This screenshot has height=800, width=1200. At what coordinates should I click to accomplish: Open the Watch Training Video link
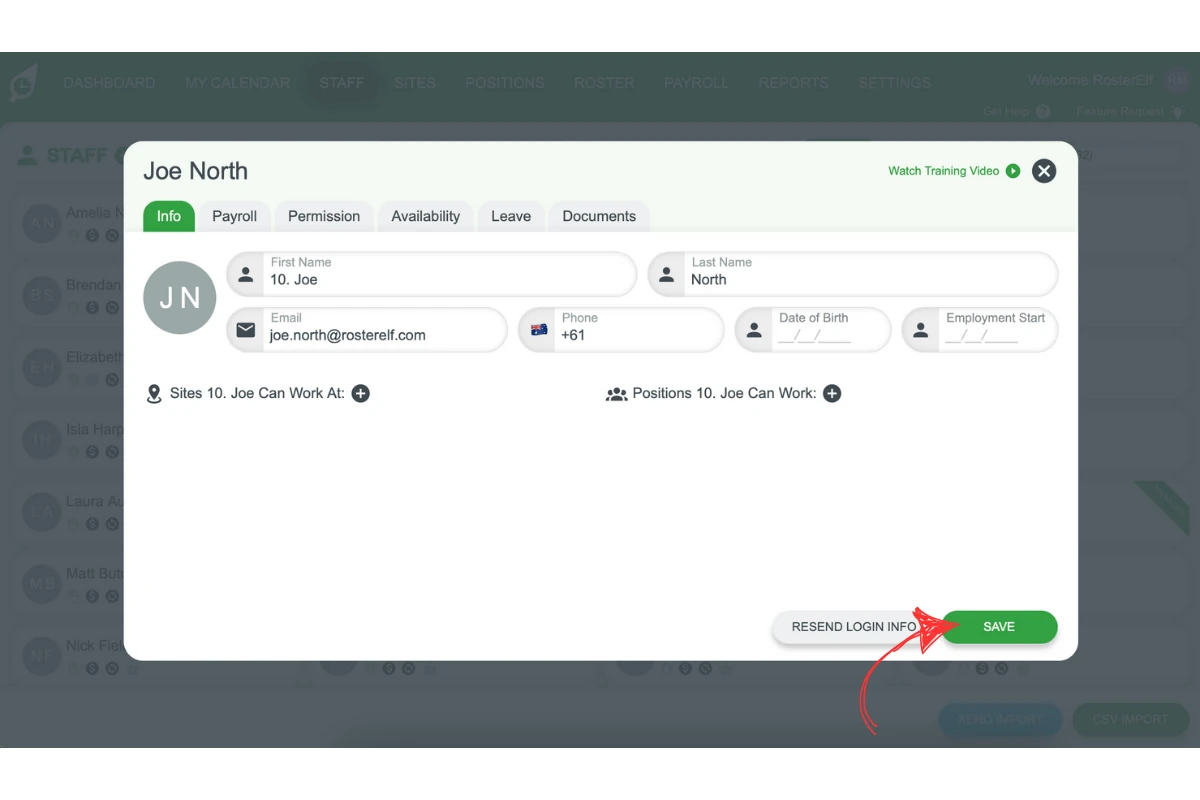click(x=944, y=171)
